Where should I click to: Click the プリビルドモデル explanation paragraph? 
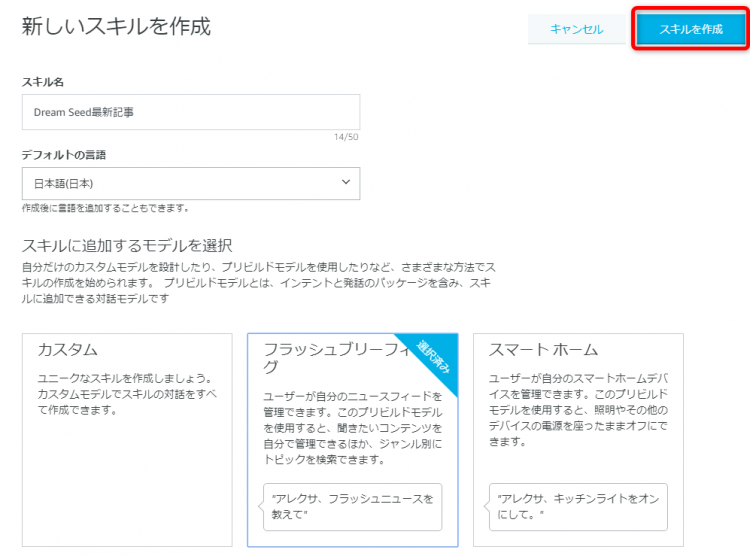point(258,283)
